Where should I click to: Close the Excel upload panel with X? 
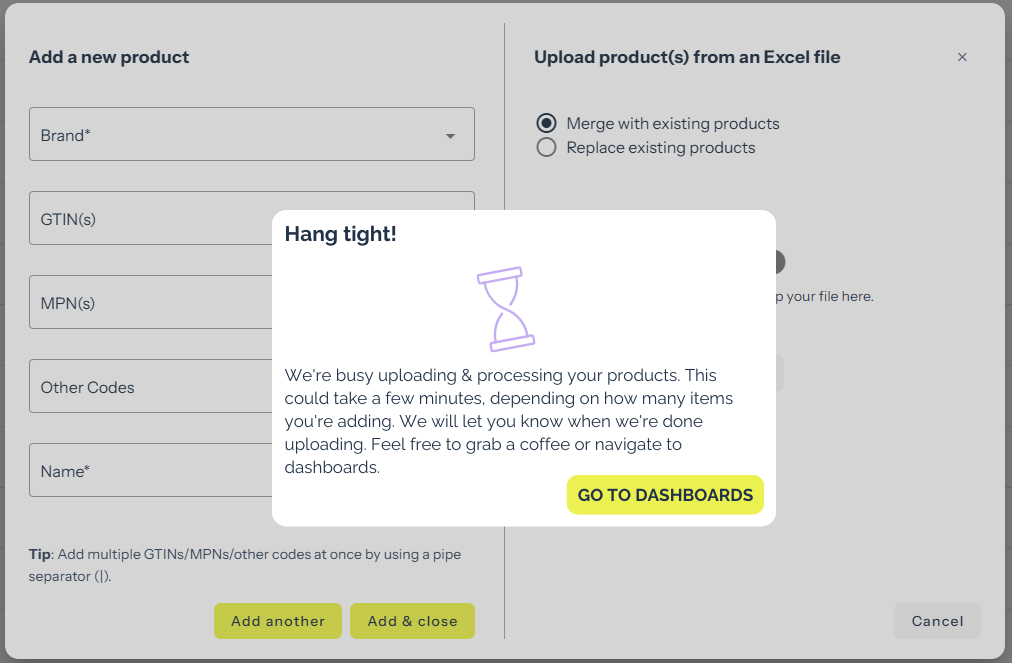[962, 57]
